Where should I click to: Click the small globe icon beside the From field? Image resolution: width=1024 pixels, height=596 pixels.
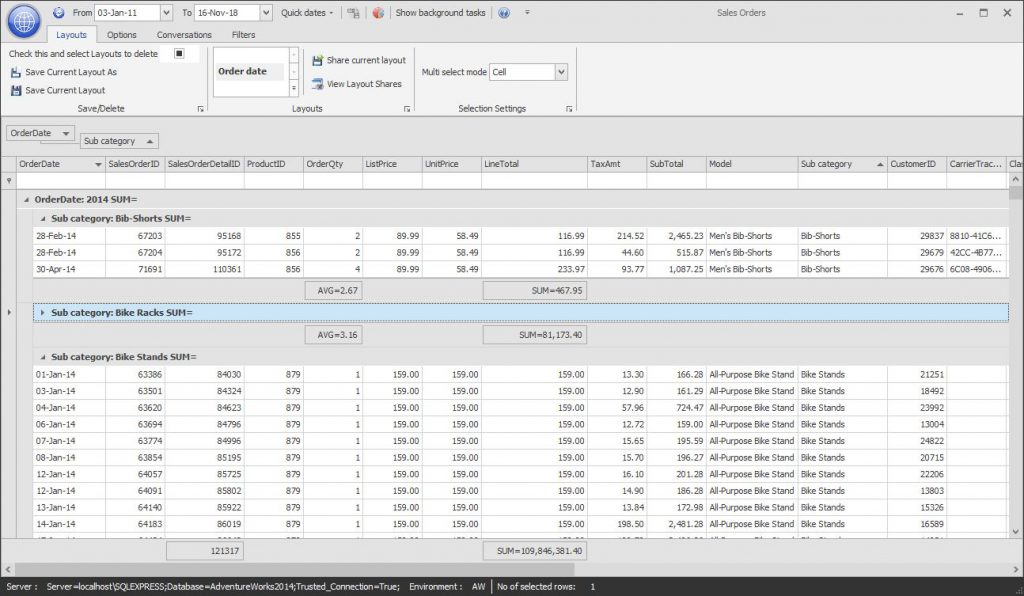point(57,11)
